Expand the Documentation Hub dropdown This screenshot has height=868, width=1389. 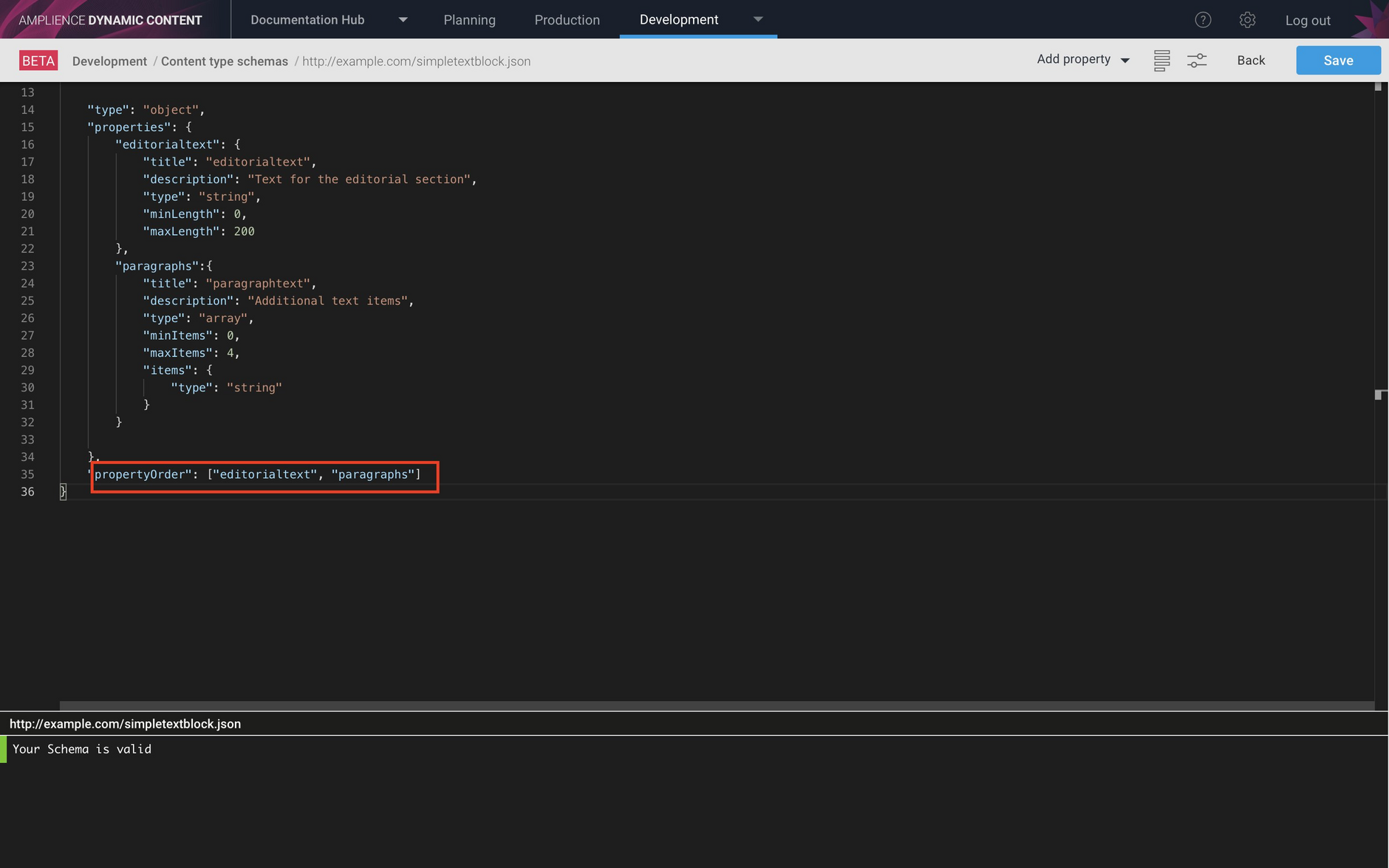pyautogui.click(x=403, y=20)
